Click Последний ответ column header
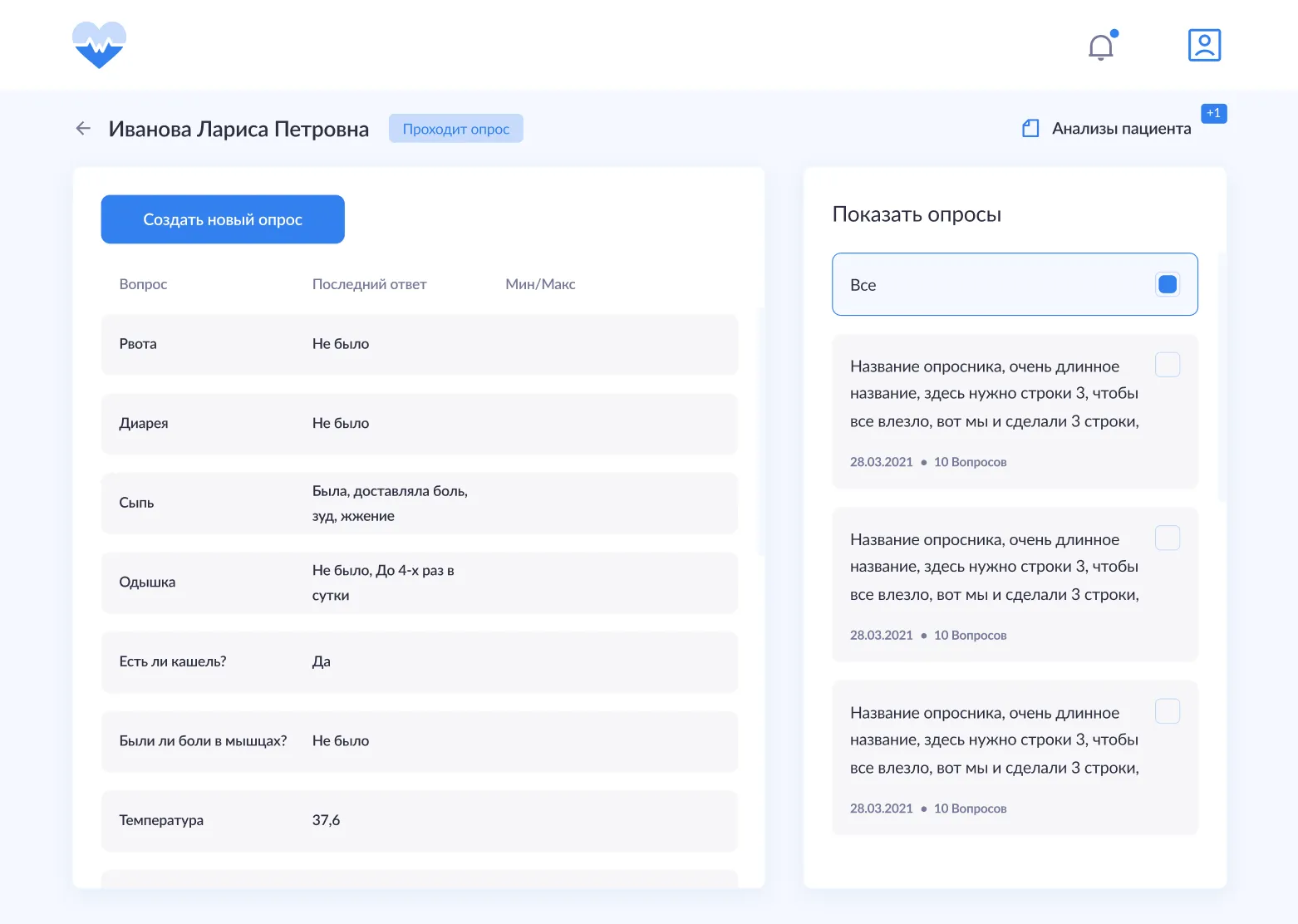Image resolution: width=1298 pixels, height=924 pixels. [369, 284]
